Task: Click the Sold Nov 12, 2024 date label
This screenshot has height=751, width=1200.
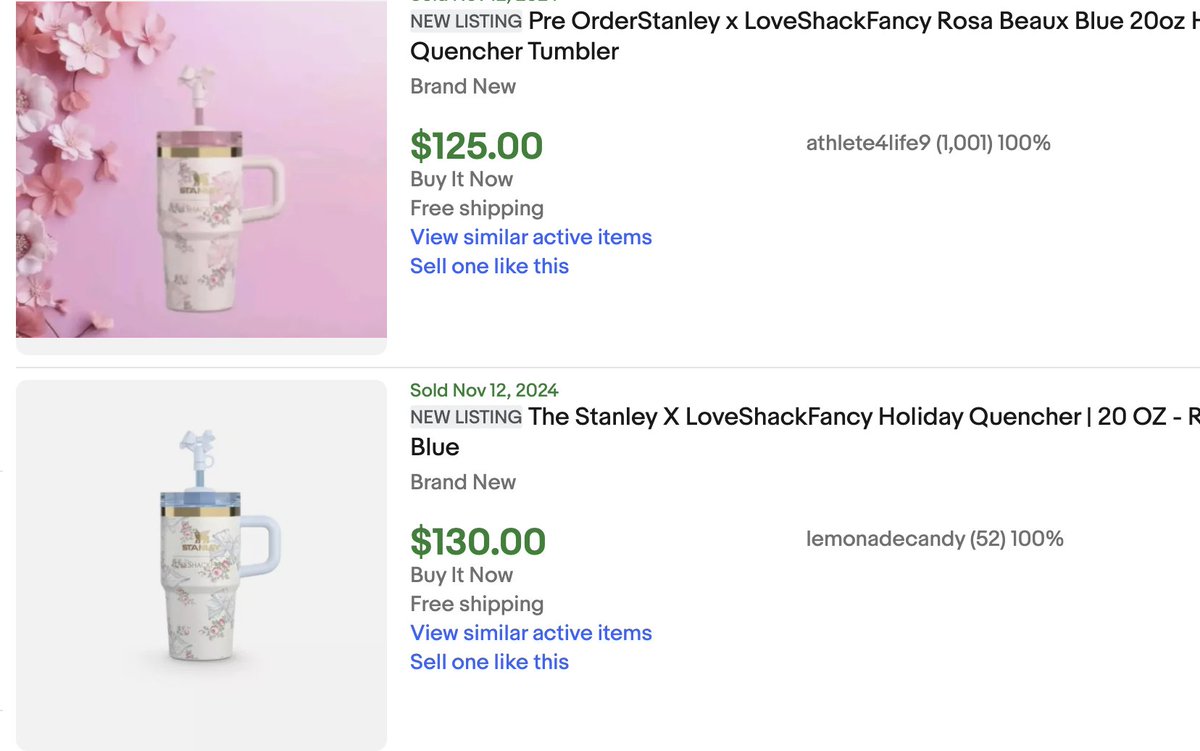Action: pyautogui.click(x=484, y=390)
